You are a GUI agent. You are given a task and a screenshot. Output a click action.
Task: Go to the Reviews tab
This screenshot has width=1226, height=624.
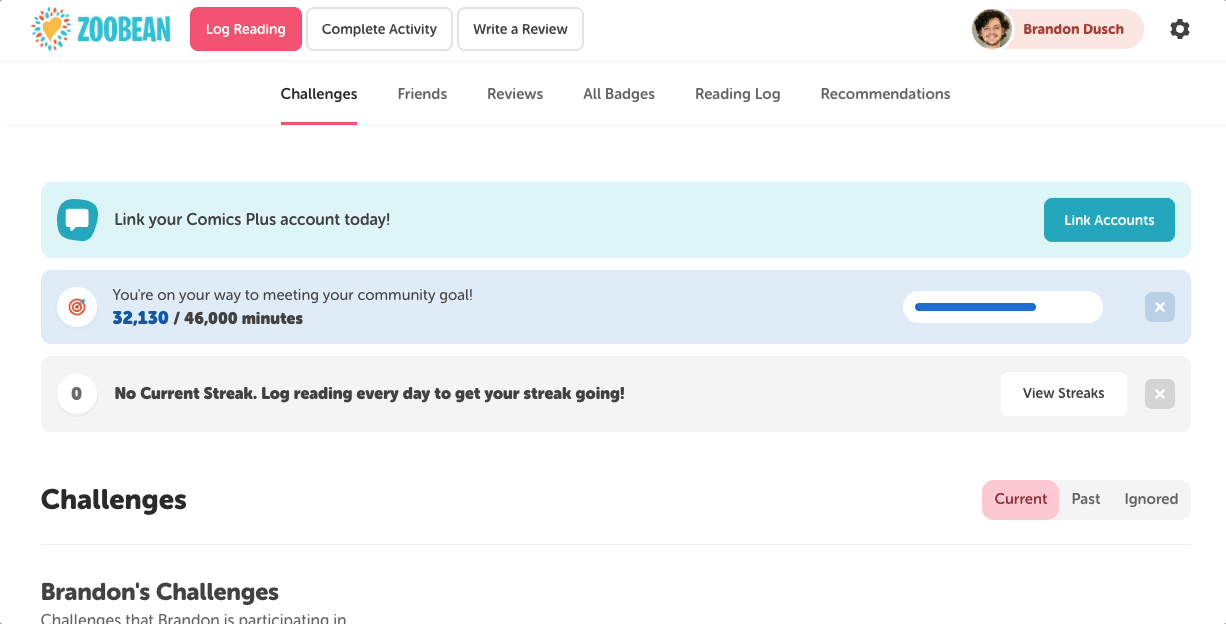point(515,94)
